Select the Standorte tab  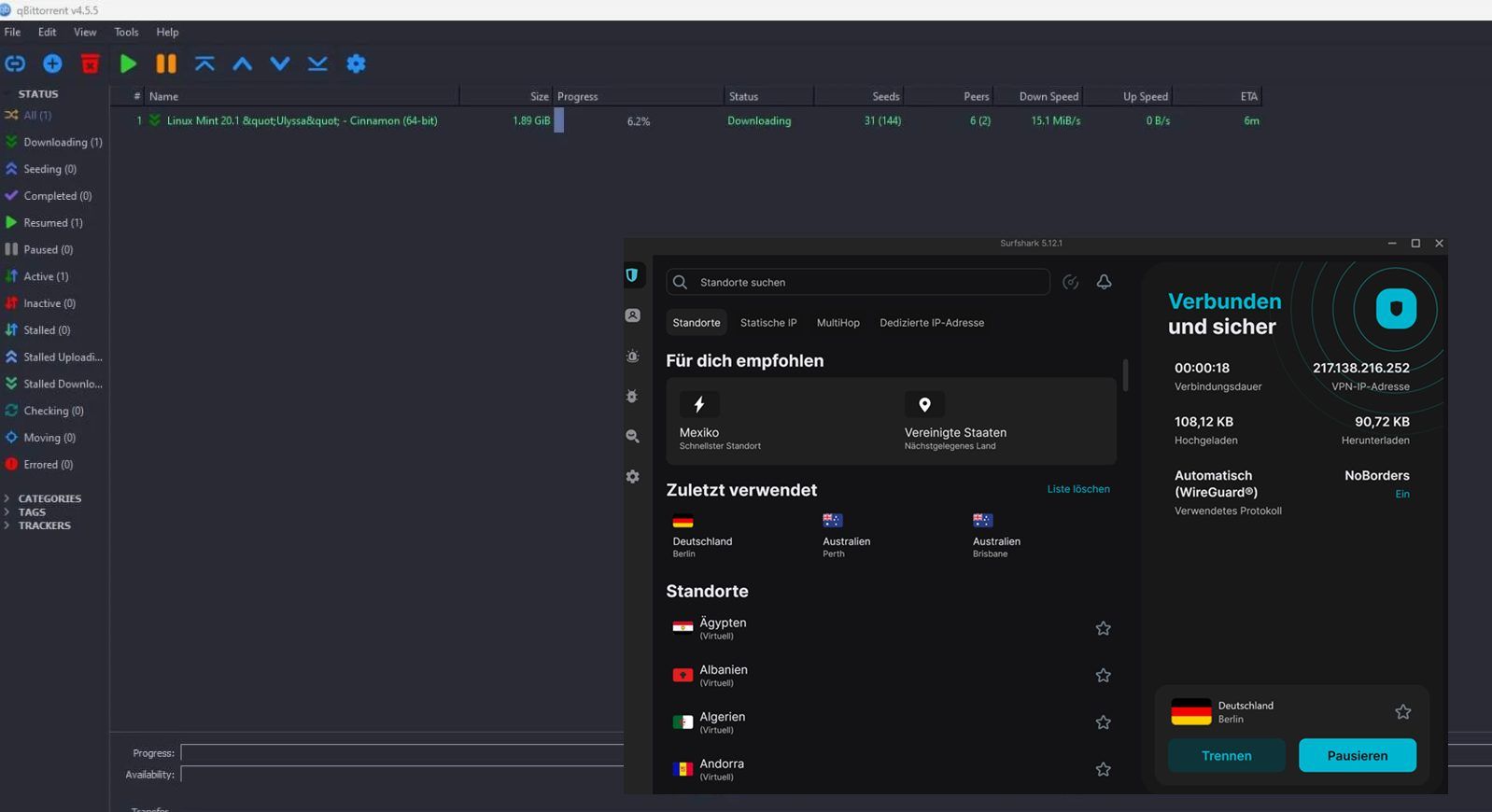[x=697, y=323]
